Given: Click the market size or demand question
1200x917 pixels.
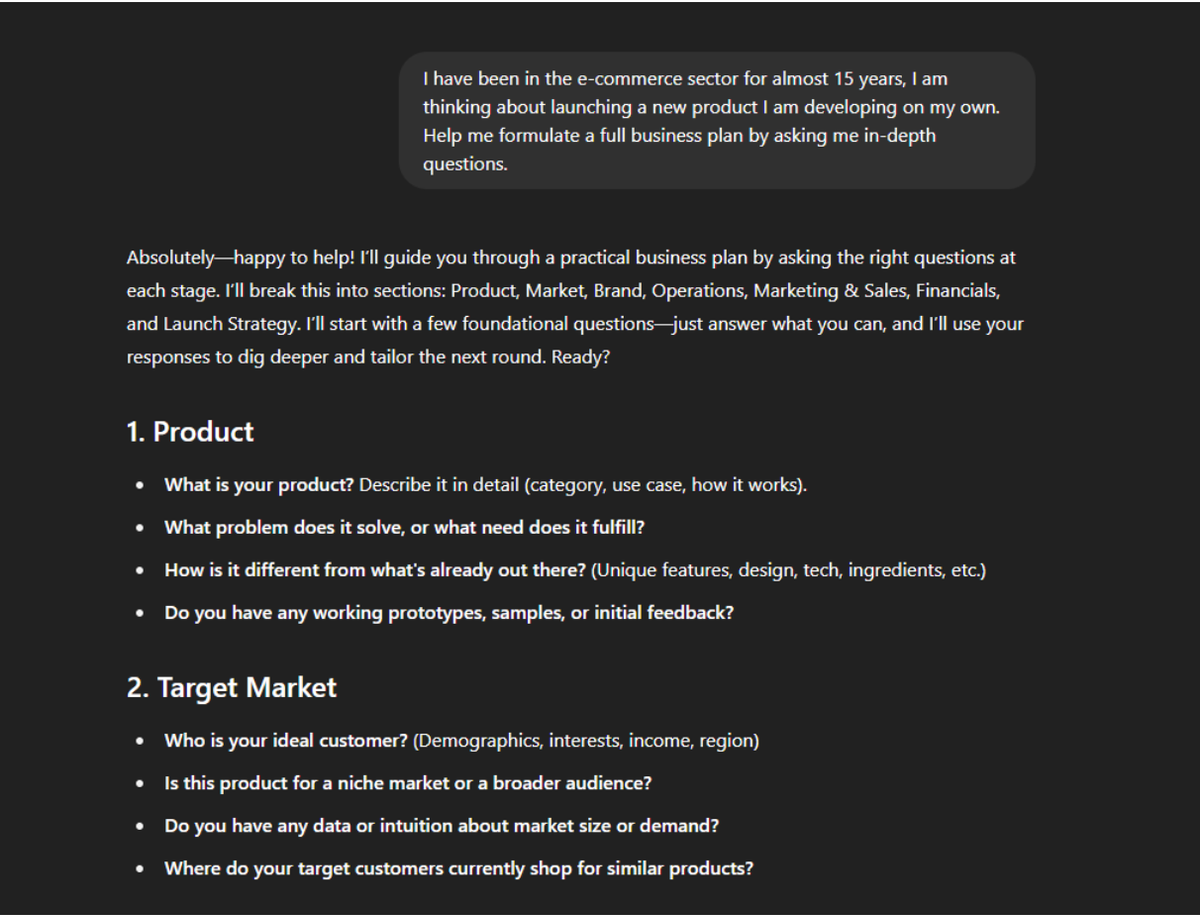Looking at the screenshot, I should 441,826.
